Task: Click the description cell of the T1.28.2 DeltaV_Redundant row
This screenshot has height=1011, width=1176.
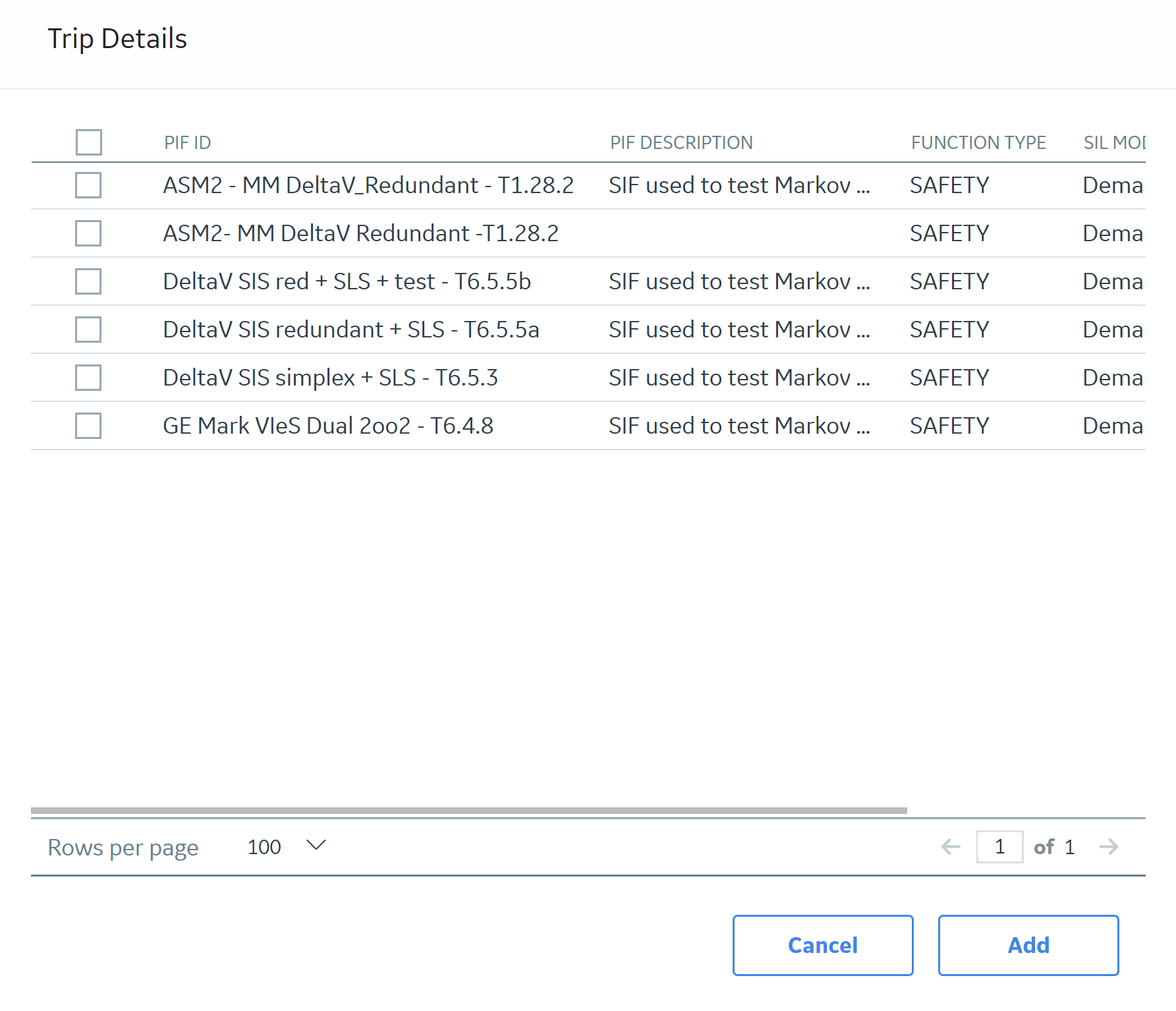Action: point(739,185)
